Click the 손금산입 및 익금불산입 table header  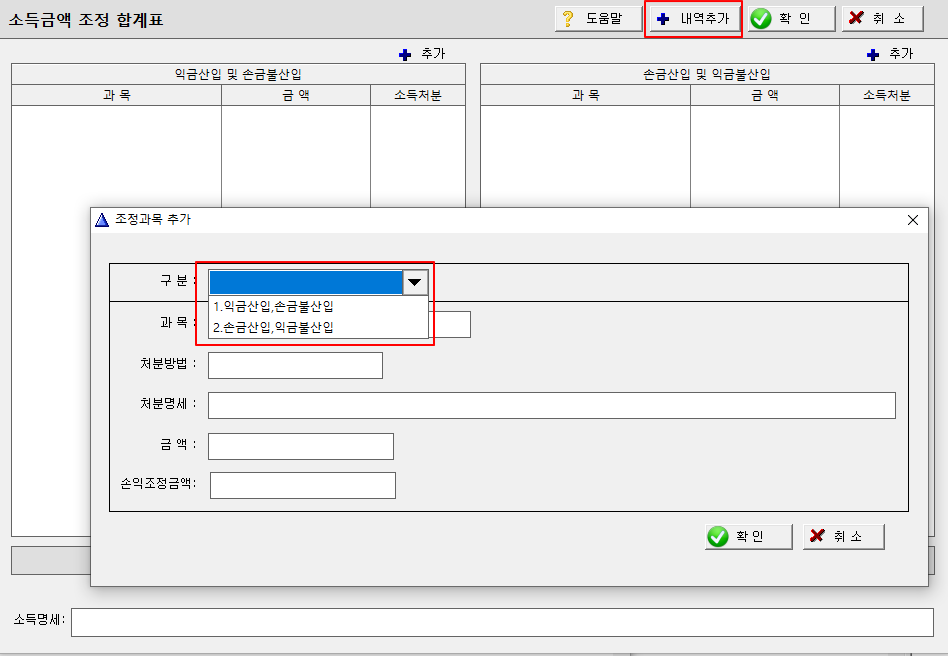click(707, 74)
